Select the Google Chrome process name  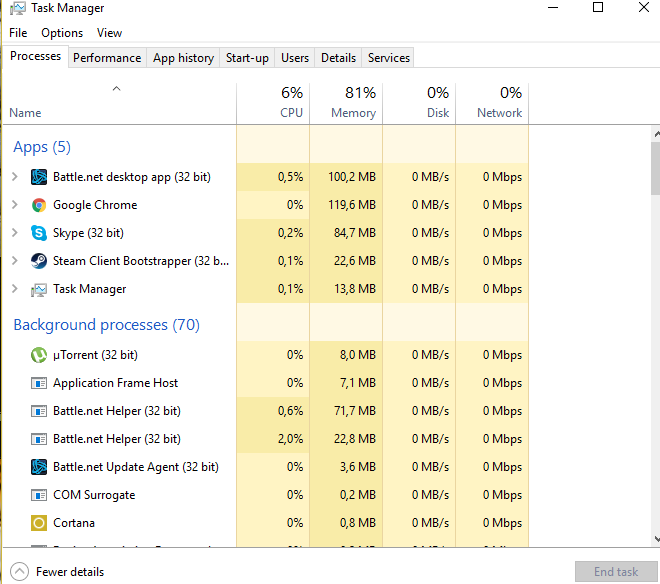point(95,205)
